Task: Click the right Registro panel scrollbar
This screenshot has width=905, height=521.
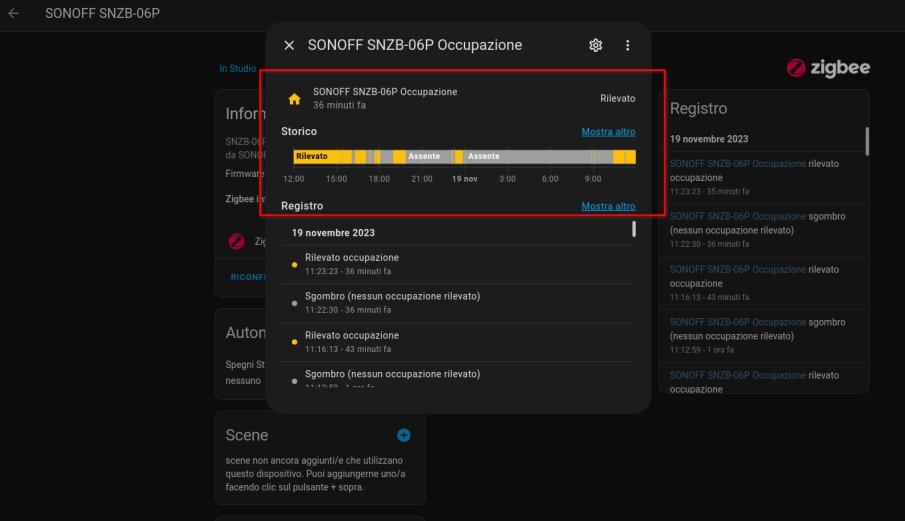Action: pos(867,141)
